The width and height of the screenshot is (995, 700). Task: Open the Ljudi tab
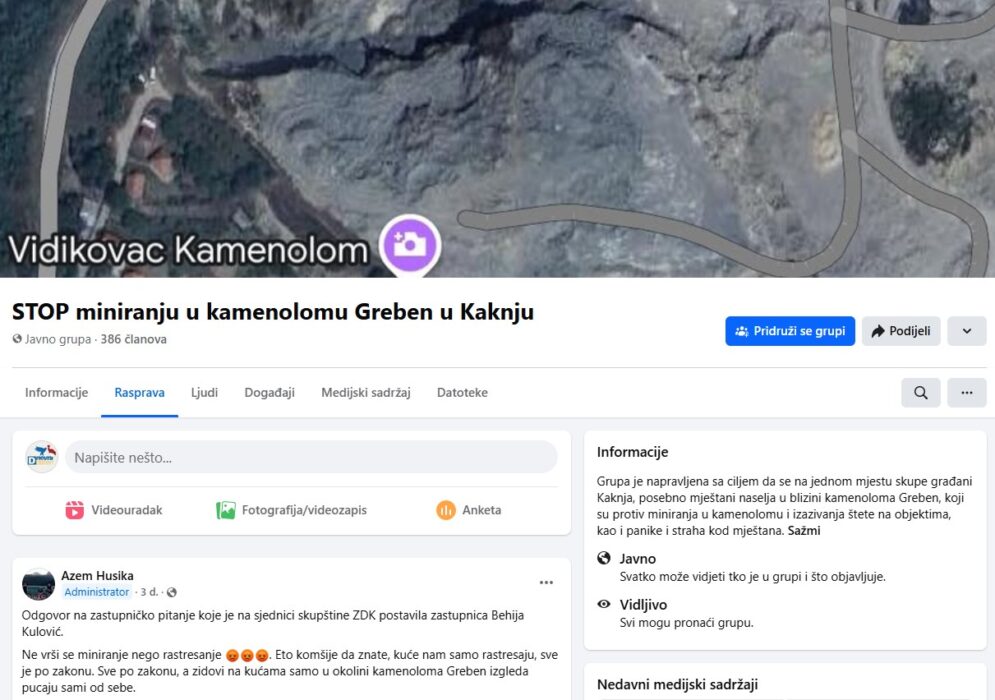tap(204, 392)
